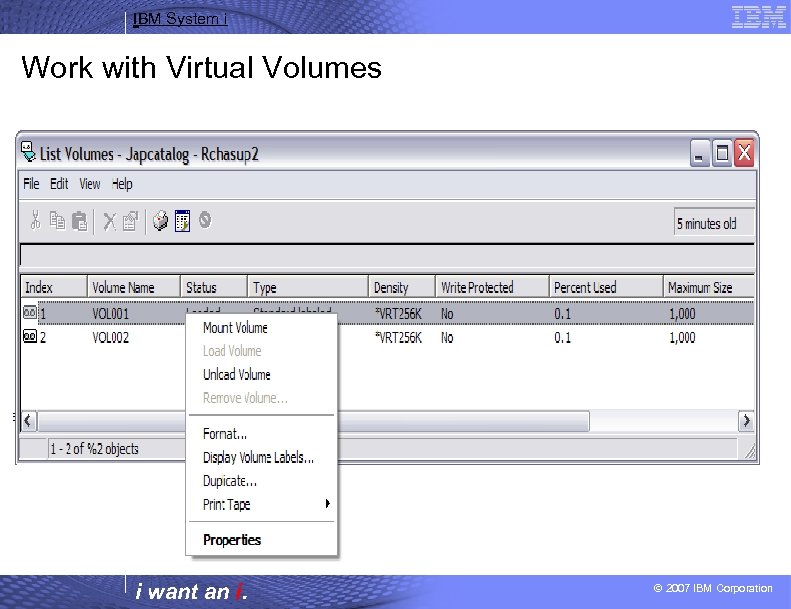
Task: Click the List Volumes window title icon
Action: pyautogui.click(x=28, y=152)
